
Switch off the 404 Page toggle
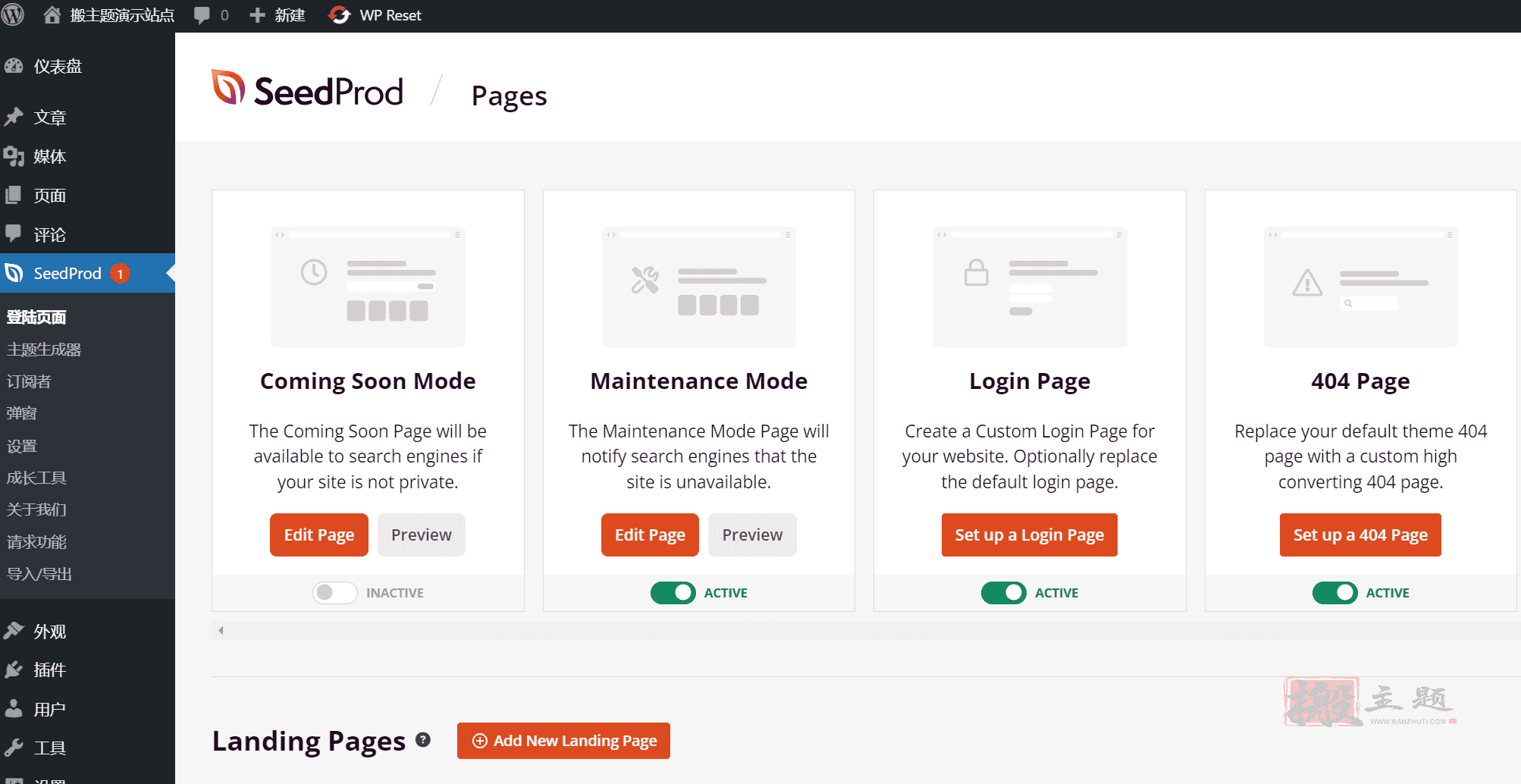pyautogui.click(x=1335, y=593)
